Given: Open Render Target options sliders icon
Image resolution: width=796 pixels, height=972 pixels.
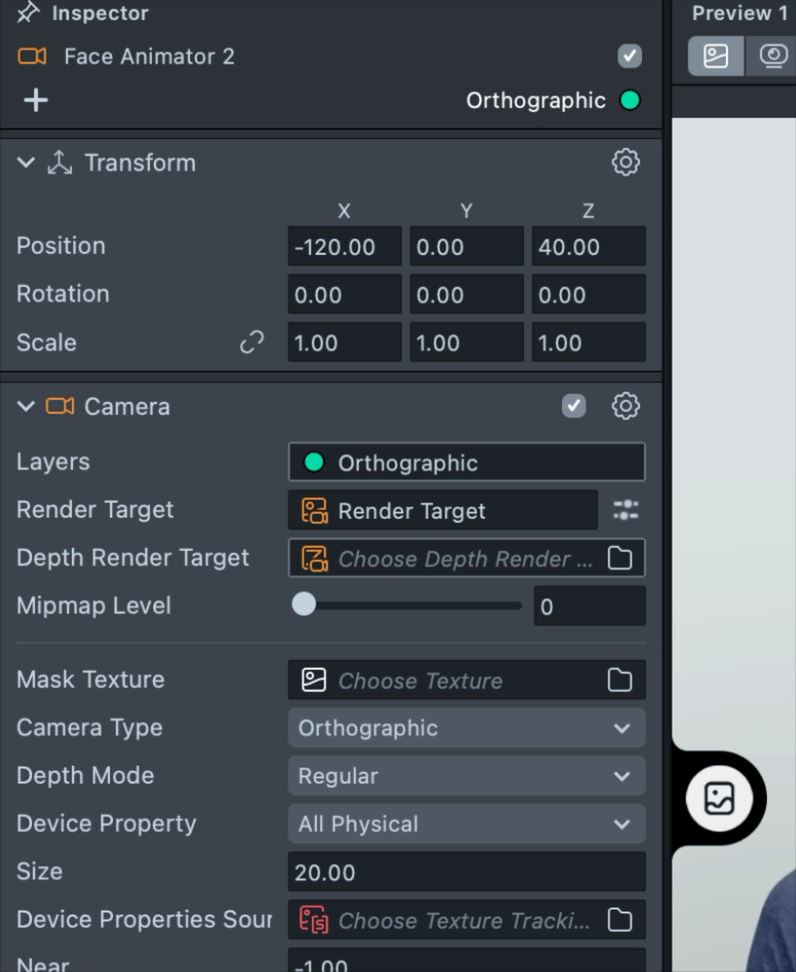Looking at the screenshot, I should (x=625, y=511).
